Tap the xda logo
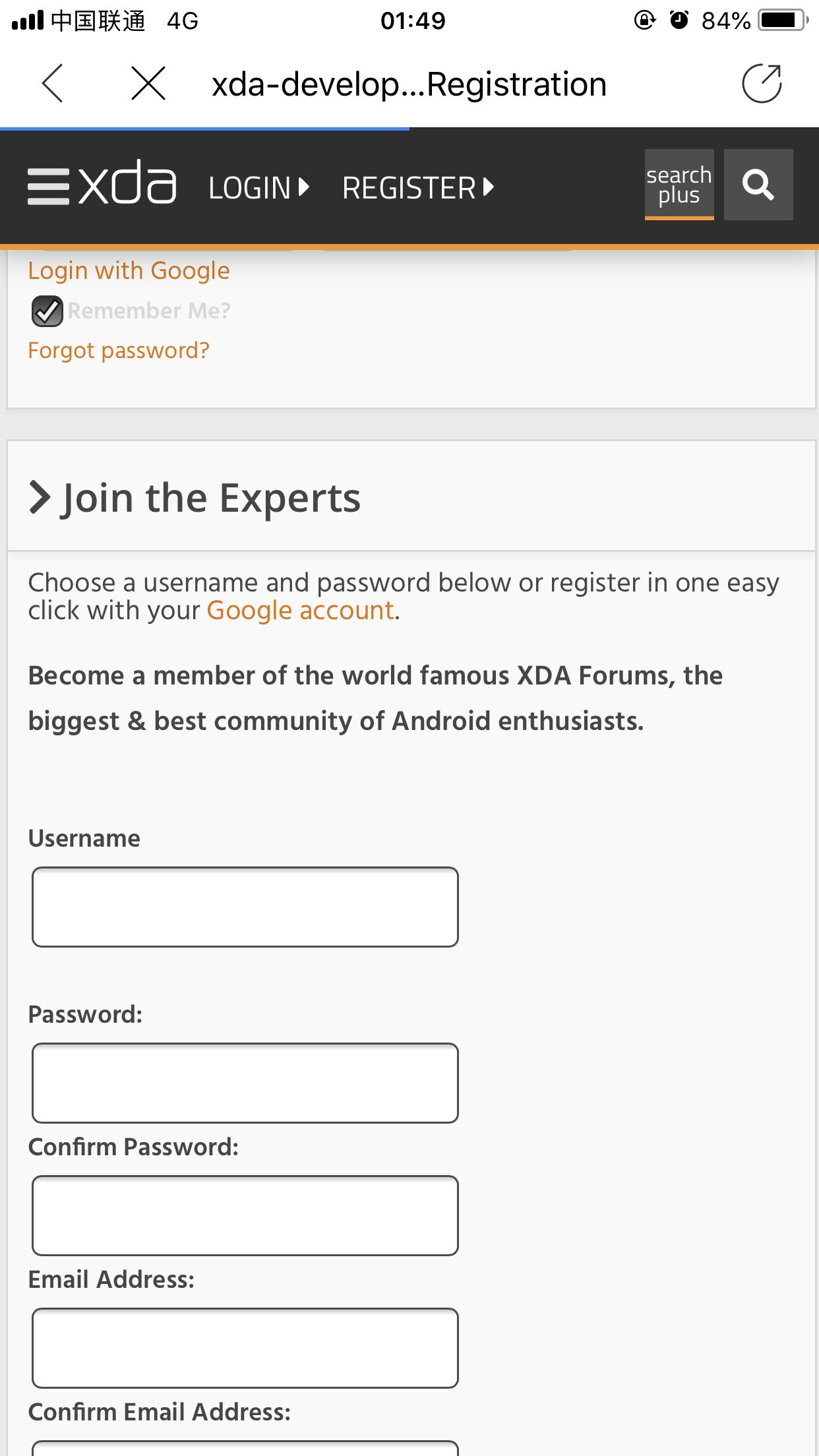Screen dimensions: 819x1456 (128, 183)
